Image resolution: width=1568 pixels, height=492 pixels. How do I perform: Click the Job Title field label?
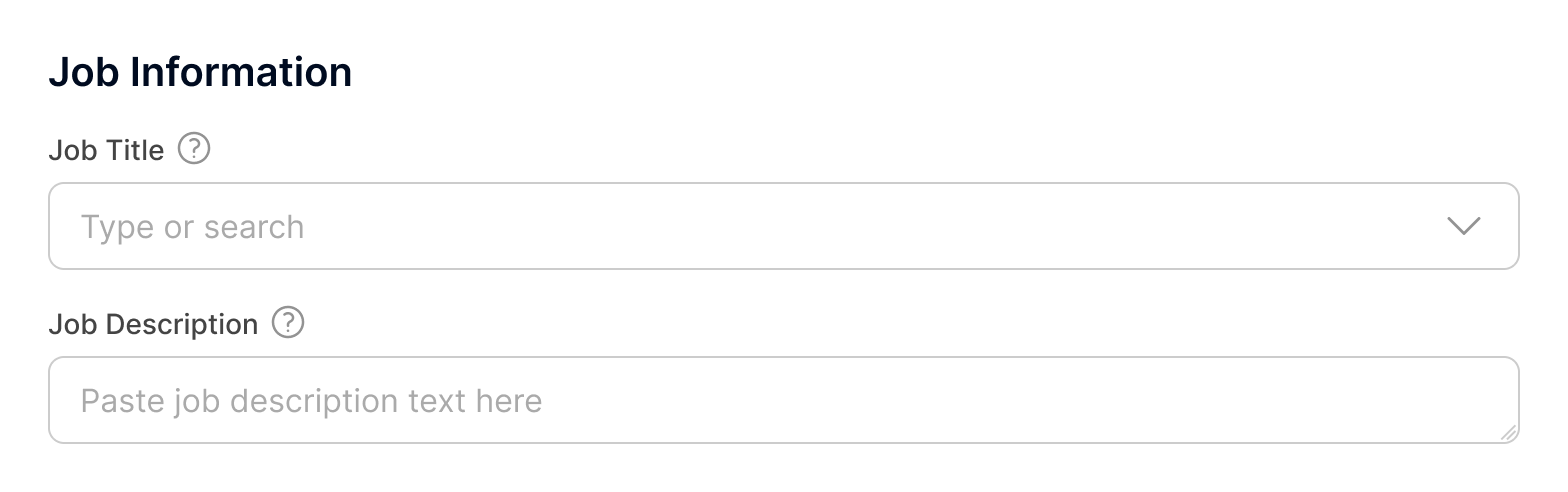click(x=106, y=151)
